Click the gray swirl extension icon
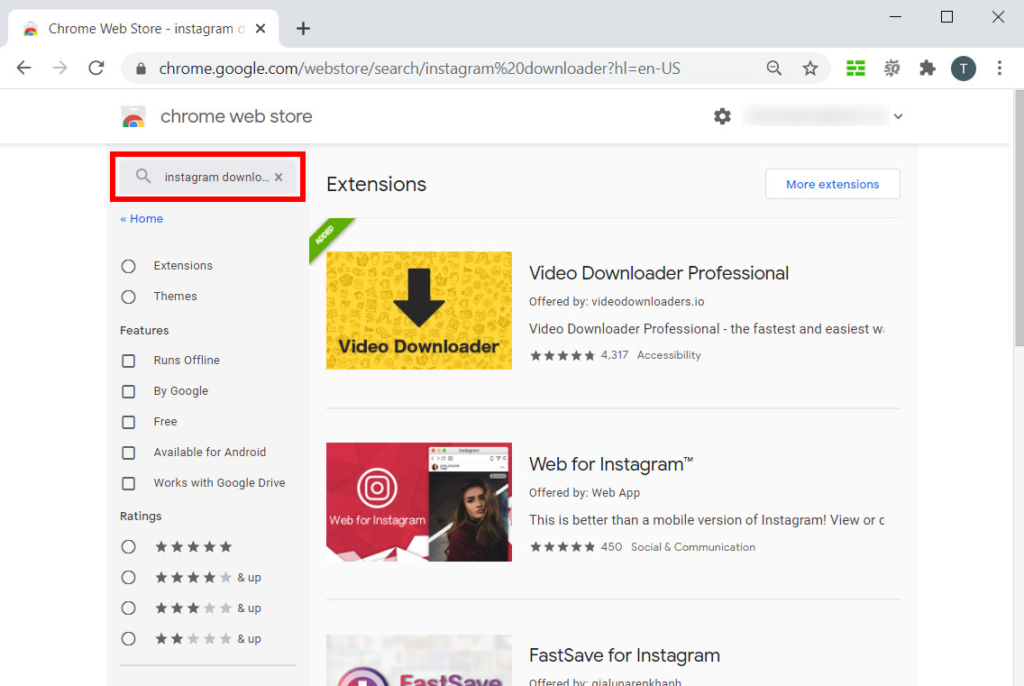1024x686 pixels. [891, 68]
